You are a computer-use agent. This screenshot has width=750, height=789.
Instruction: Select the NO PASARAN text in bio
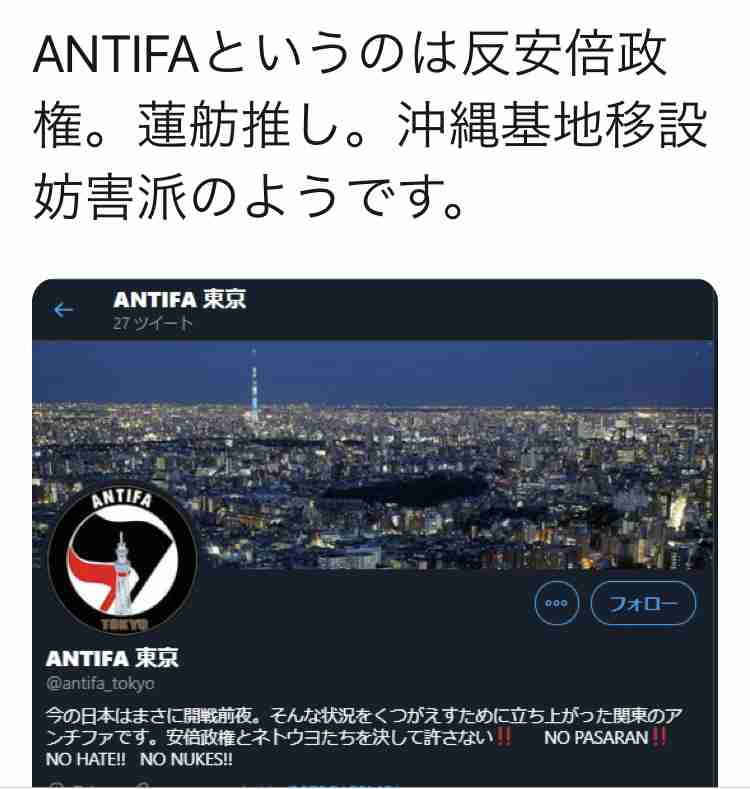coord(596,738)
